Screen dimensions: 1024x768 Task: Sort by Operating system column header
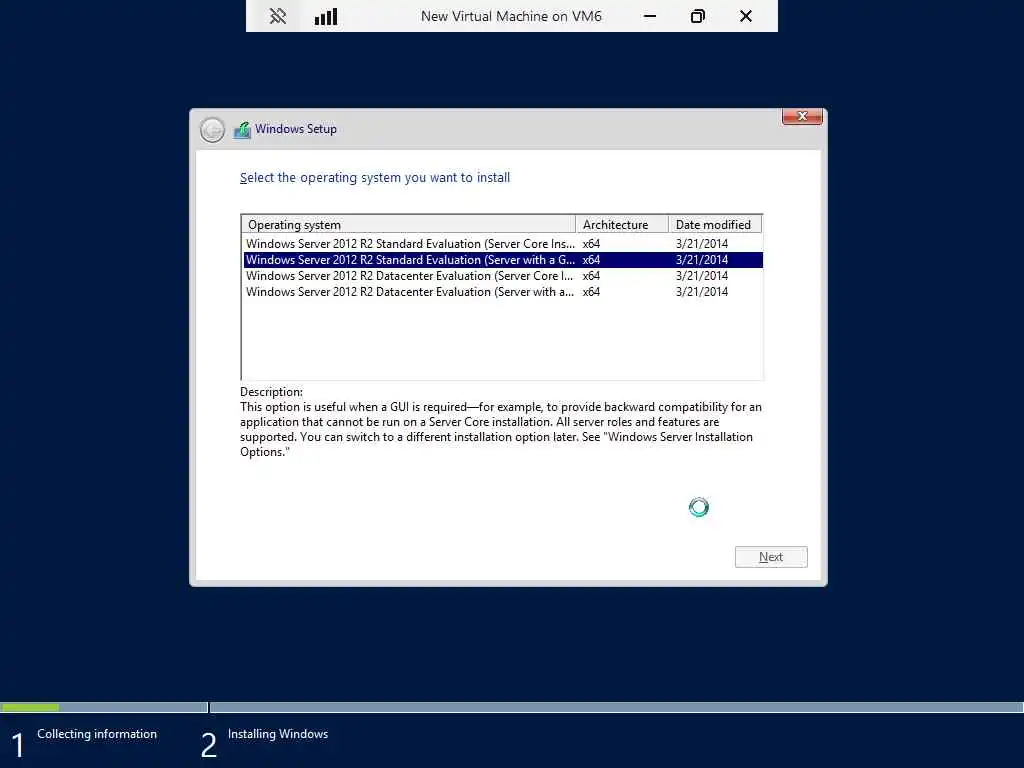409,224
